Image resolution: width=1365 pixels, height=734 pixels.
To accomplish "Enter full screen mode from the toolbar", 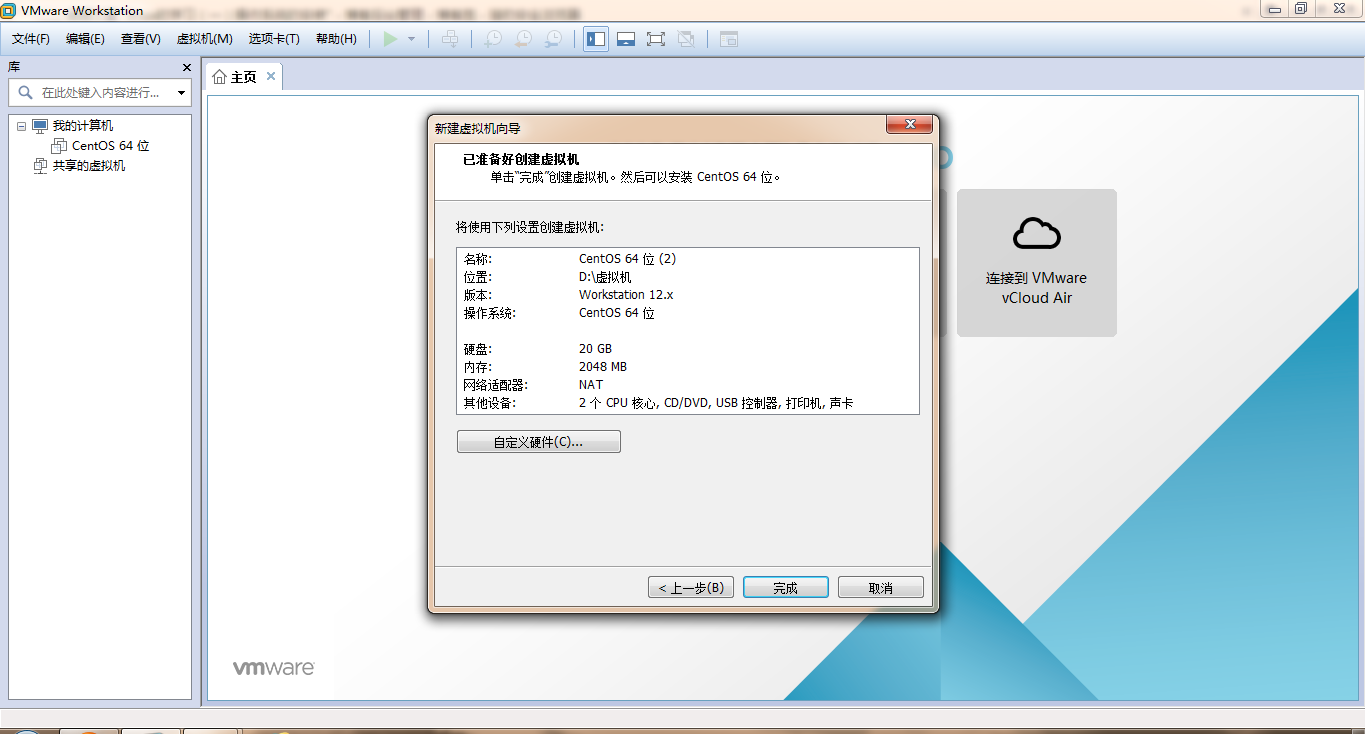I will 656,39.
